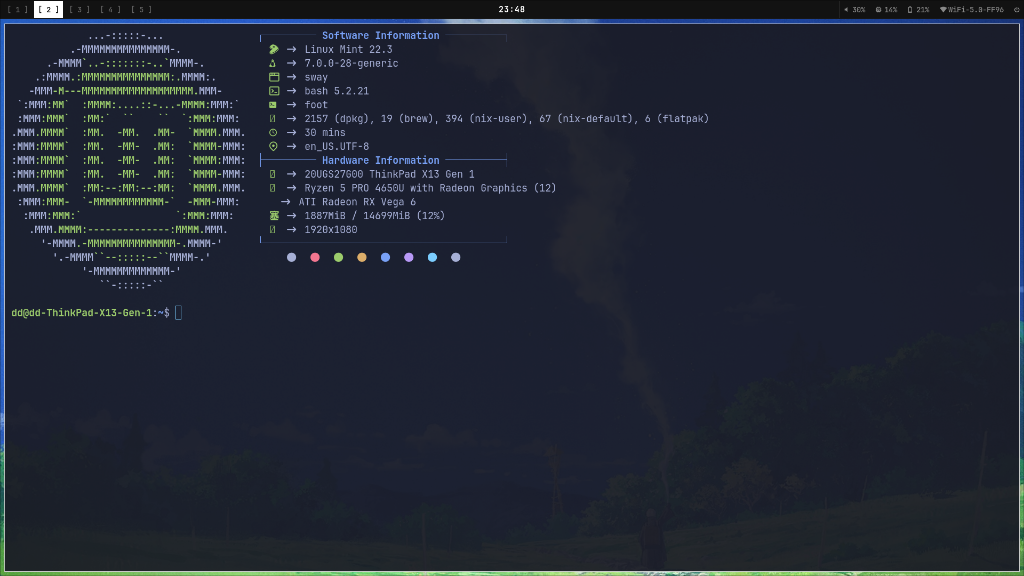
Task: Click the Linux Mint ASCII art logo
Action: pos(129,160)
